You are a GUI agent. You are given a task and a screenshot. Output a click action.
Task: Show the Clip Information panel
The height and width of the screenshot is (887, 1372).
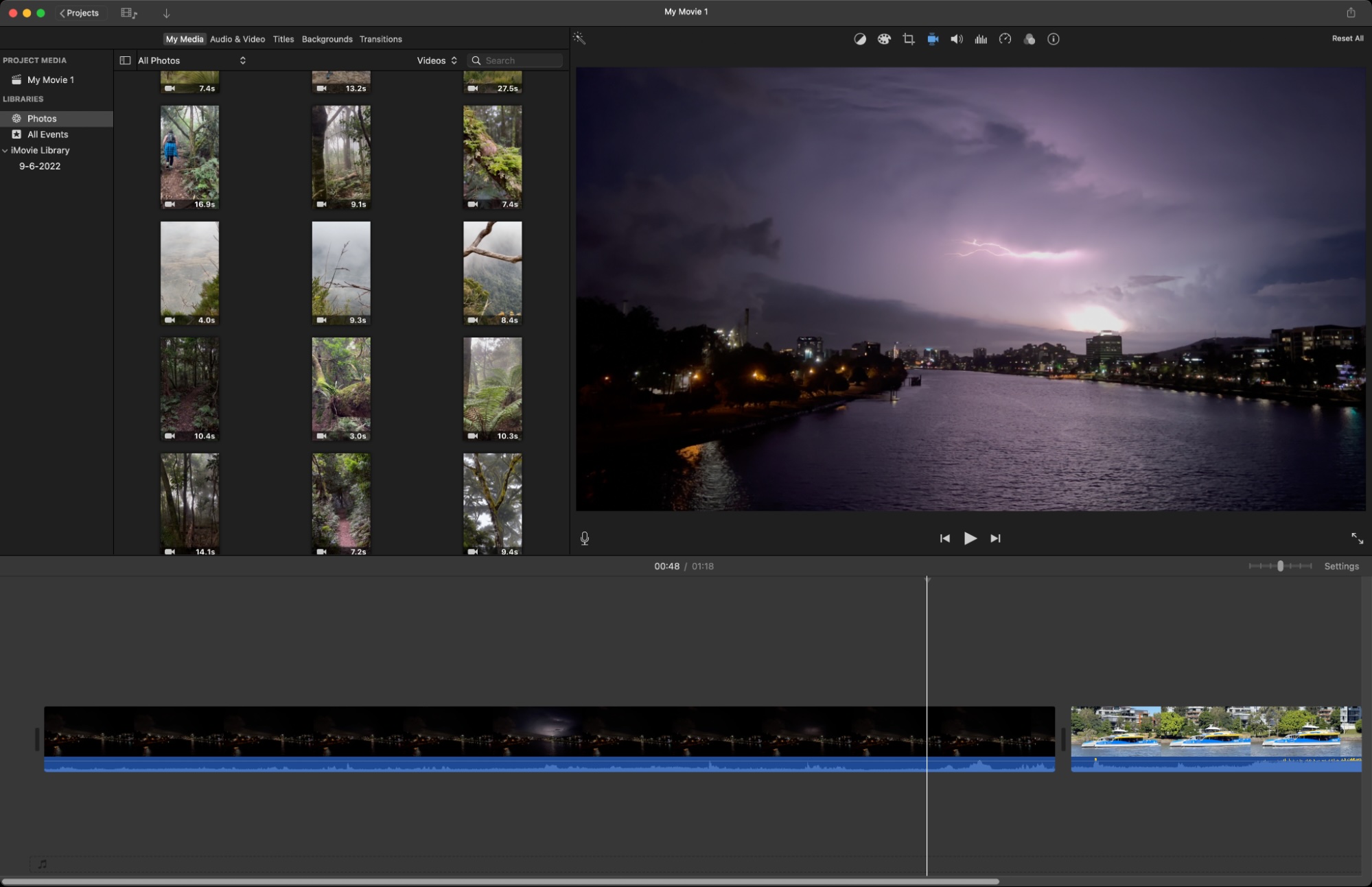click(1054, 39)
